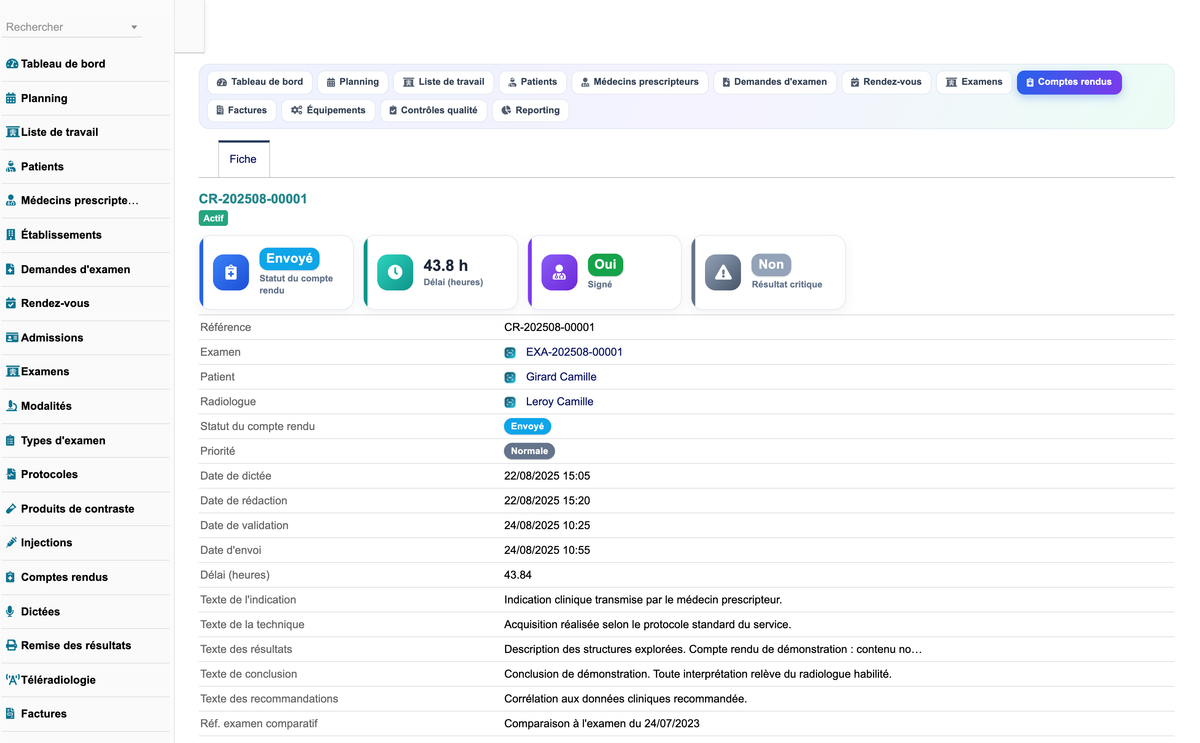
Task: Click the 43.8 h delay value
Action: 445,266
